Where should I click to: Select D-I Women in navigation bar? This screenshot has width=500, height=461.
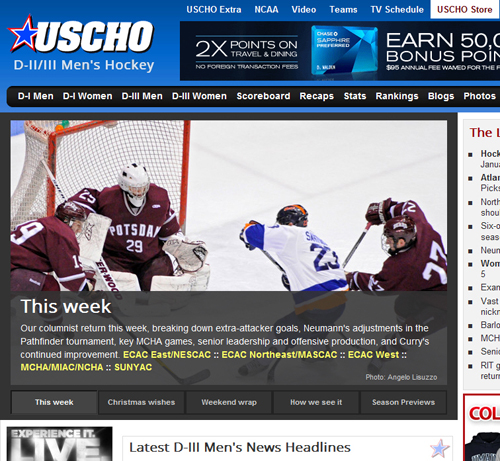[87, 96]
